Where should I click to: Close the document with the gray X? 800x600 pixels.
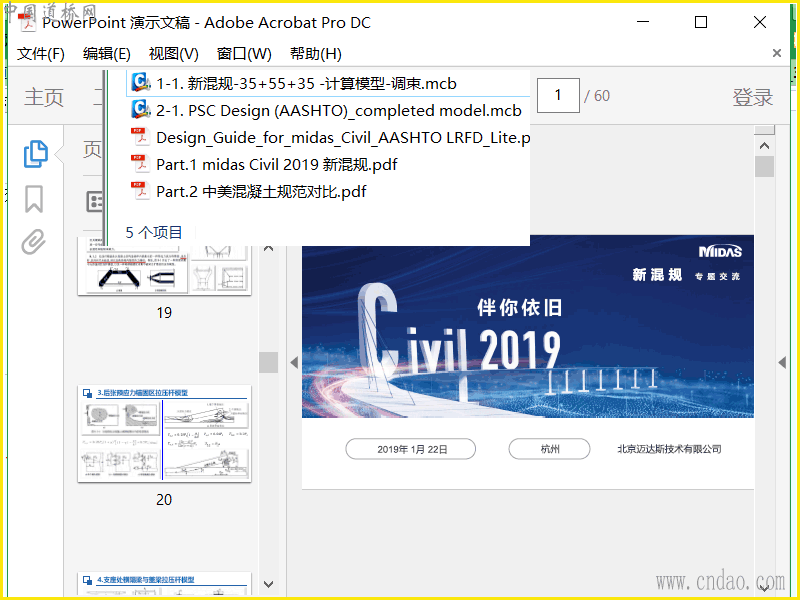[777, 53]
